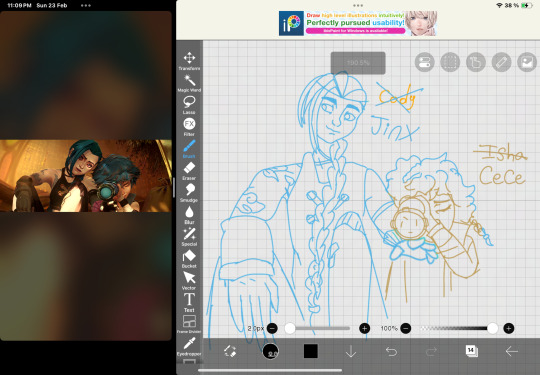Decrease opacity with minus button

[406, 329]
